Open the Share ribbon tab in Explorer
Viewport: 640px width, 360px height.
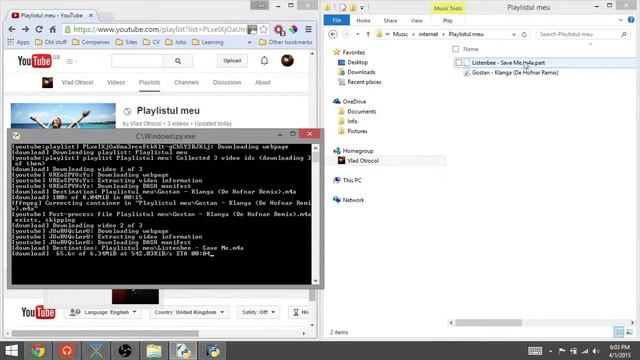tap(390, 20)
